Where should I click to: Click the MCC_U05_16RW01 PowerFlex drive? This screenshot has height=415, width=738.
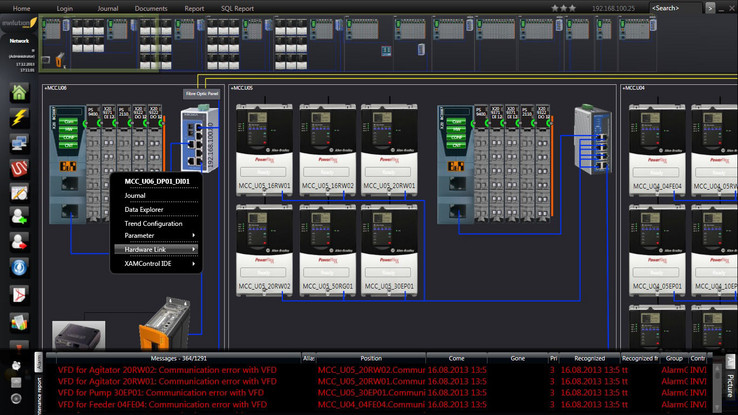pos(264,150)
